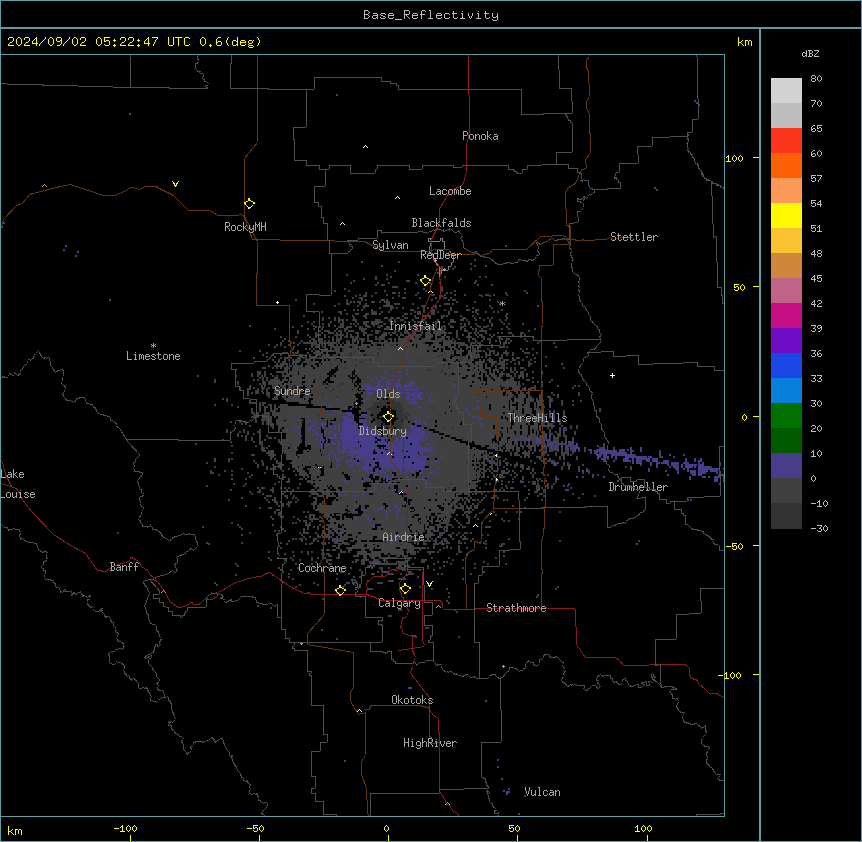The width and height of the screenshot is (862, 842).
Task: Click the ThreeHills label
Action: [x=537, y=418]
